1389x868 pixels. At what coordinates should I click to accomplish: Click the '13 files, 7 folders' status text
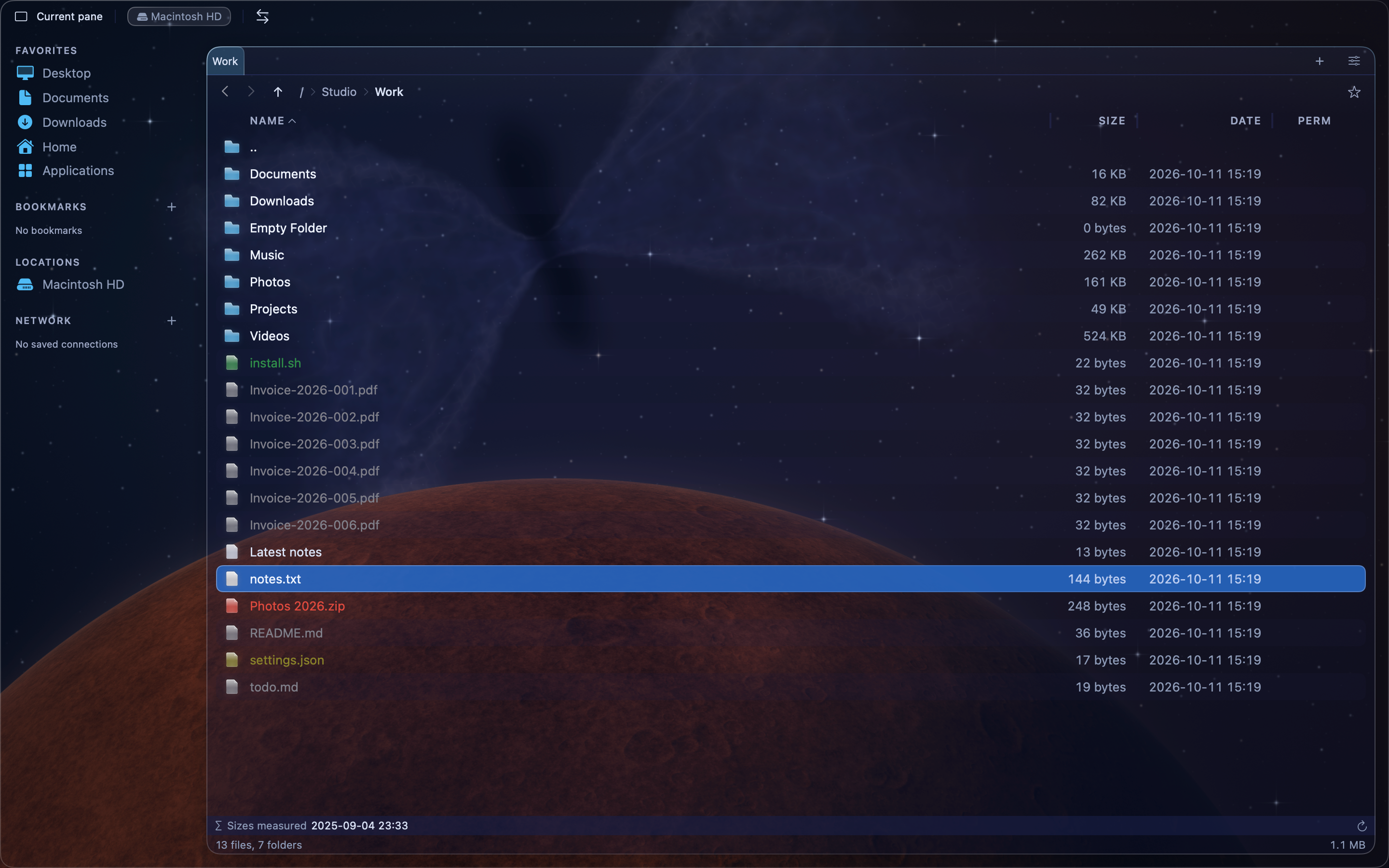259,845
